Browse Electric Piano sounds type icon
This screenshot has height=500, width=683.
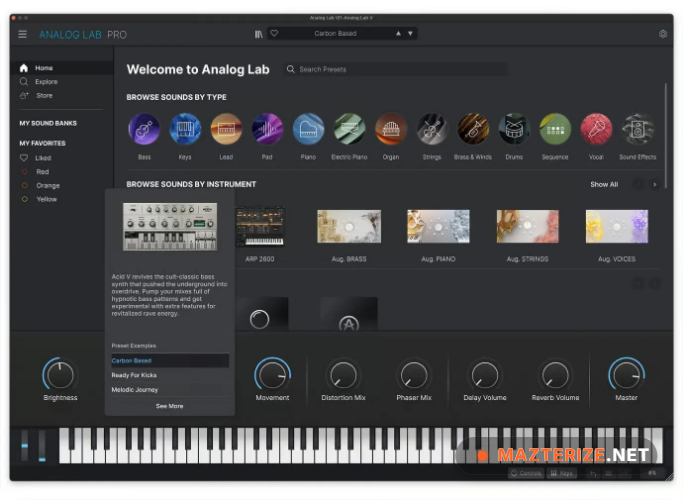(349, 129)
